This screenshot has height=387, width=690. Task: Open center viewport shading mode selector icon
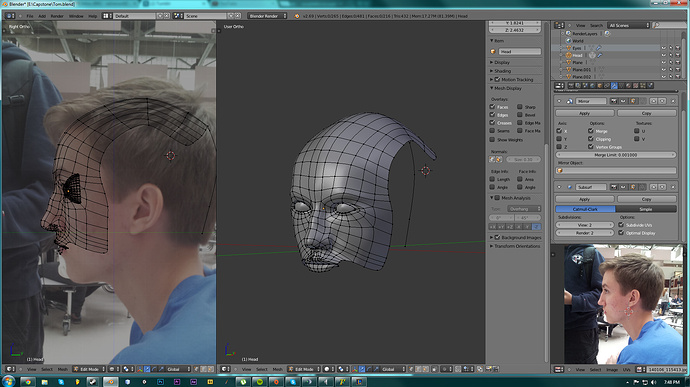[329, 369]
